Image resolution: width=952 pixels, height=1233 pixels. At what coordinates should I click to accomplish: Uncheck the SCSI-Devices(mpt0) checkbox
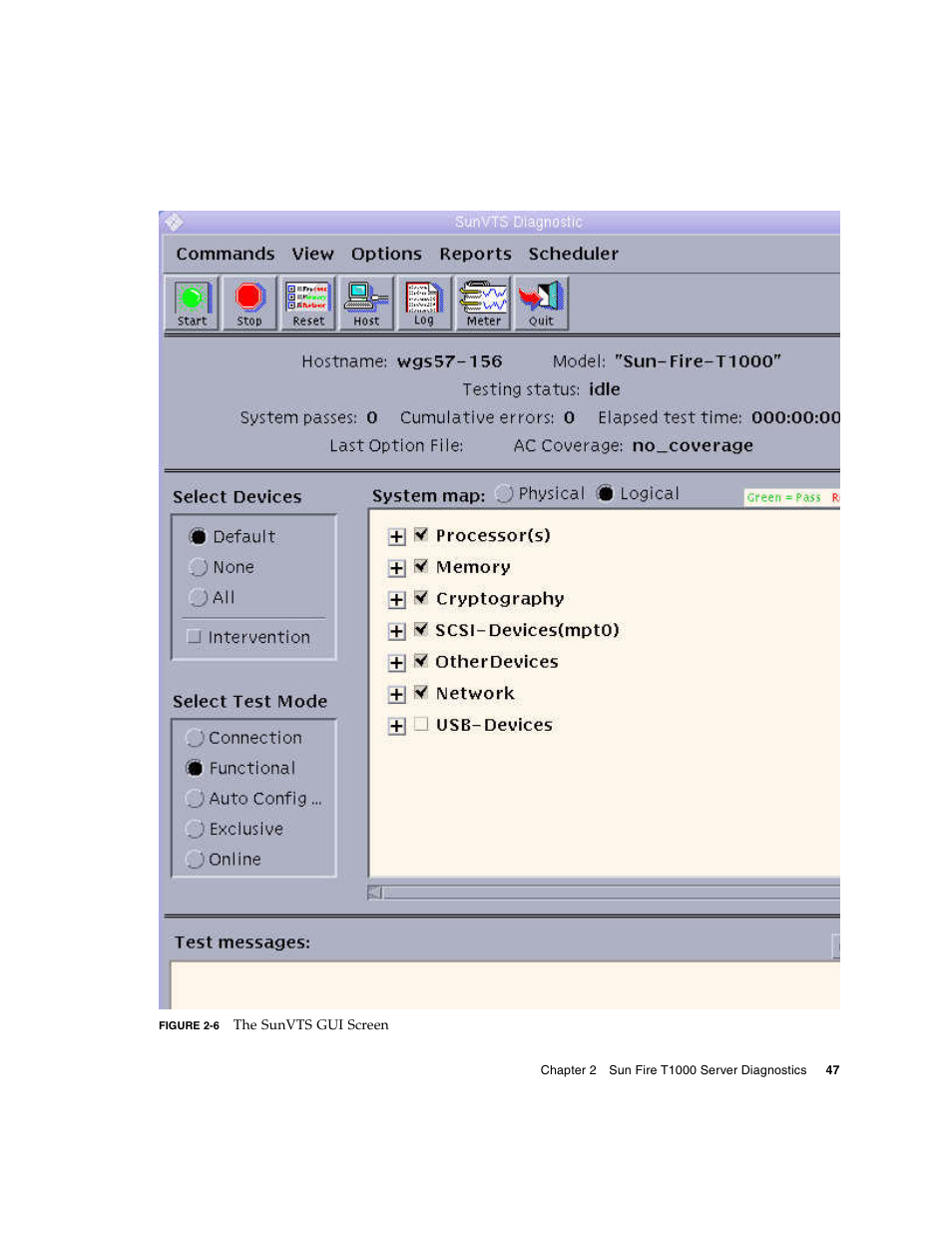(x=421, y=630)
